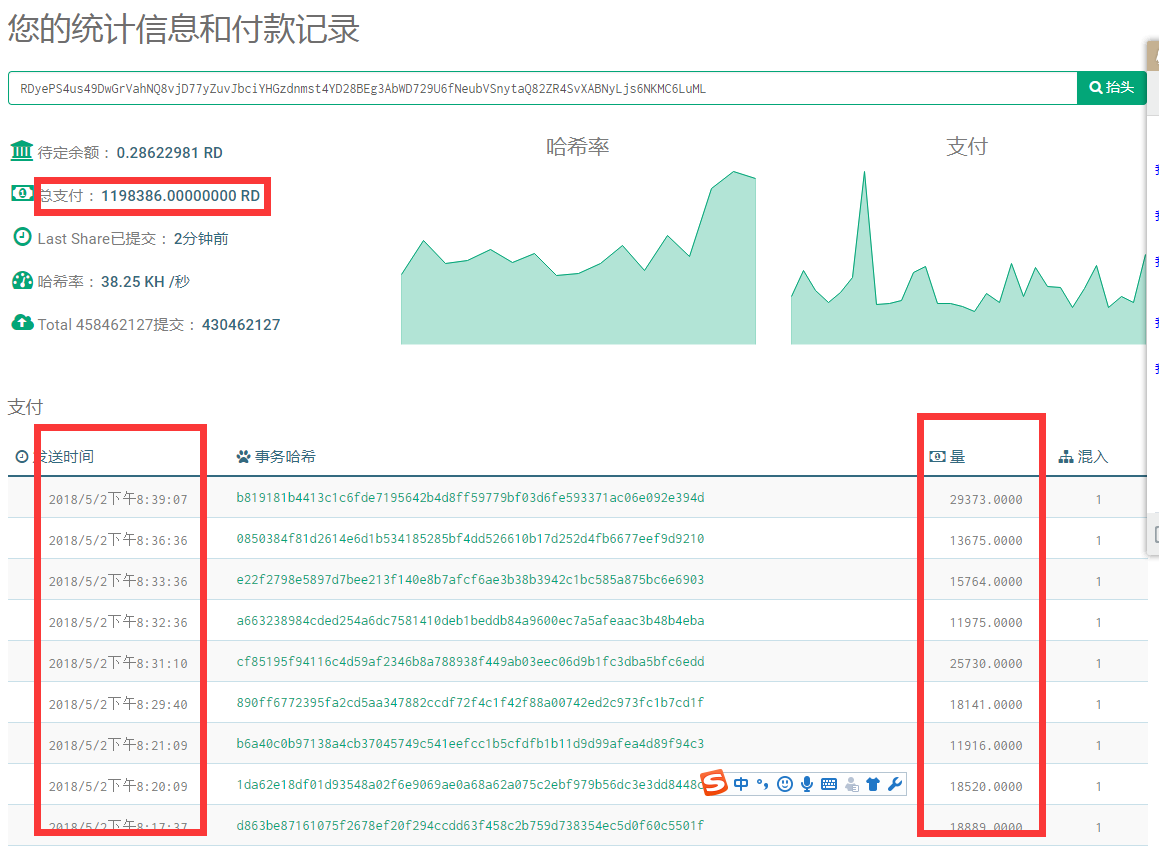Open the wrench settings icon on Sogou toolbar
This screenshot has width=1159, height=850.
pyautogui.click(x=895, y=784)
